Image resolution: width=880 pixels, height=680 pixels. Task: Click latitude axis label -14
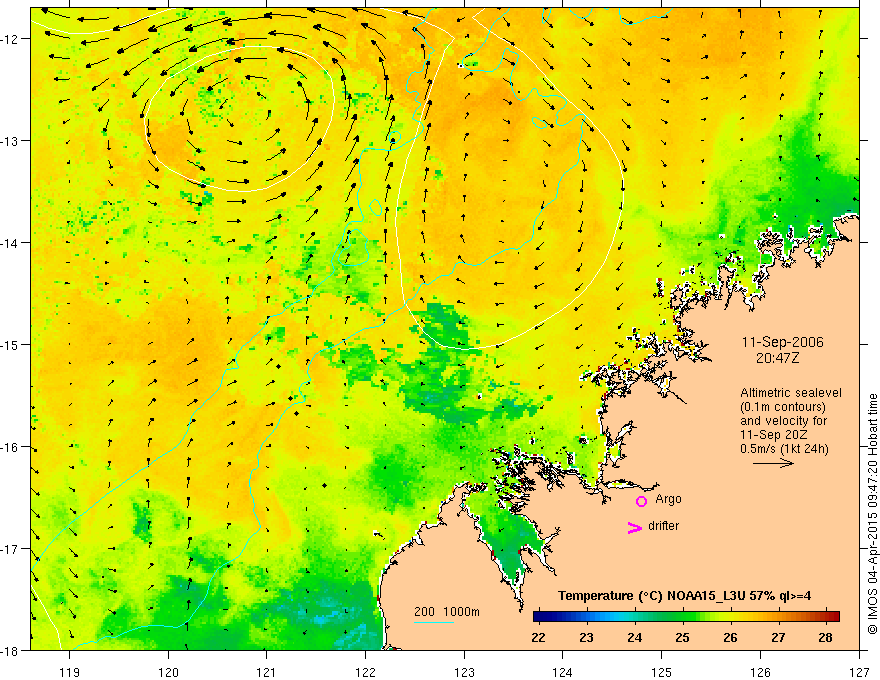pyautogui.click(x=11, y=243)
